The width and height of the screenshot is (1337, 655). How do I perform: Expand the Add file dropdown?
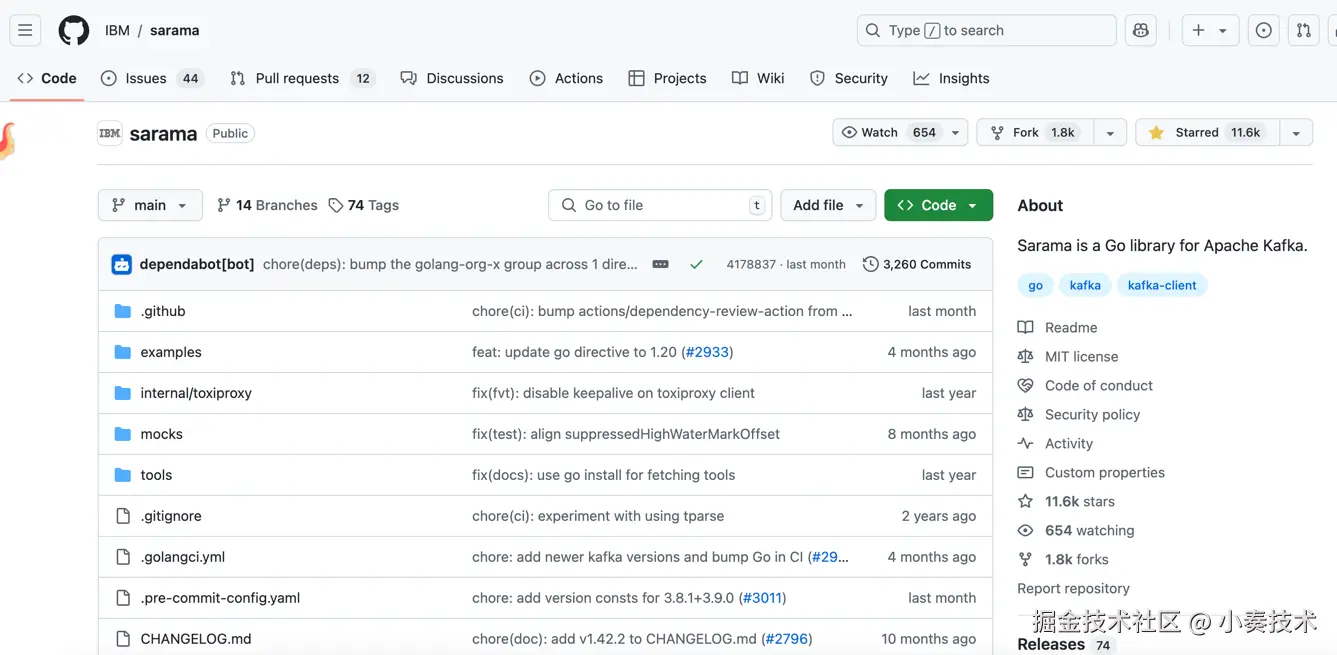[x=828, y=205]
